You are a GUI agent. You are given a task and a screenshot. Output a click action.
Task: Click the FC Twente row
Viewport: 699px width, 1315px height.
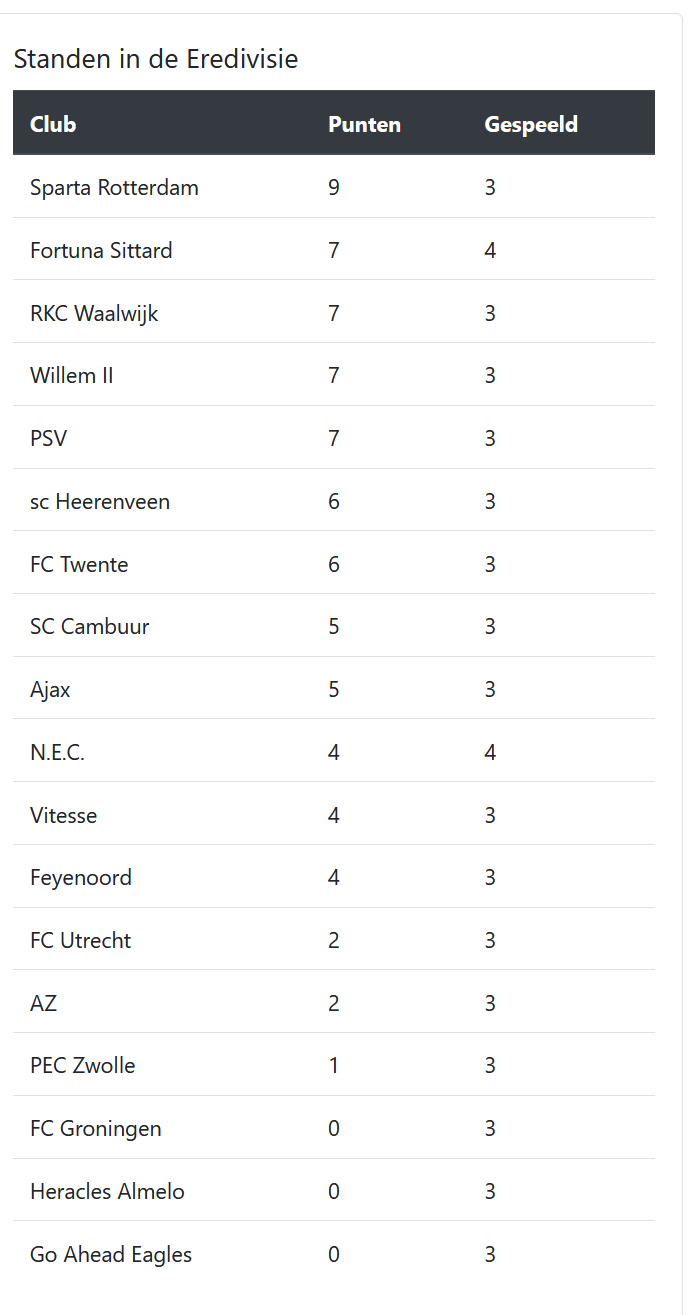tap(334, 563)
